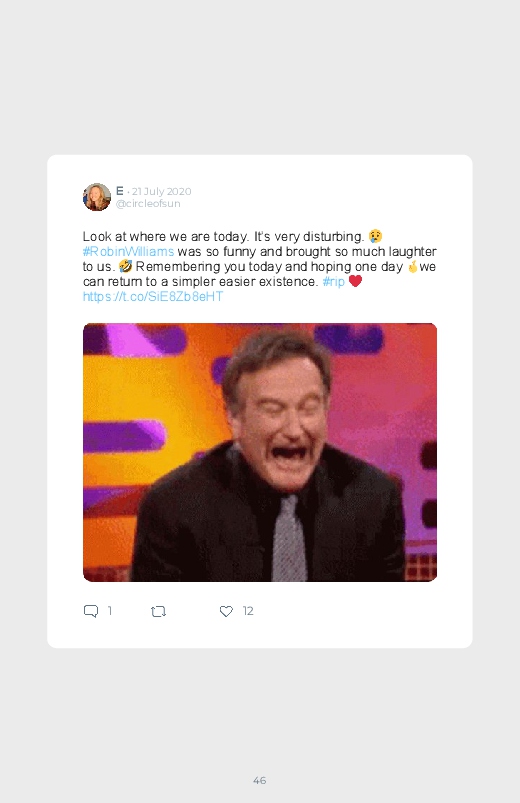The height and width of the screenshot is (803, 520).
Task: Click the 21 July 2020 timestamp
Action: 161,192
